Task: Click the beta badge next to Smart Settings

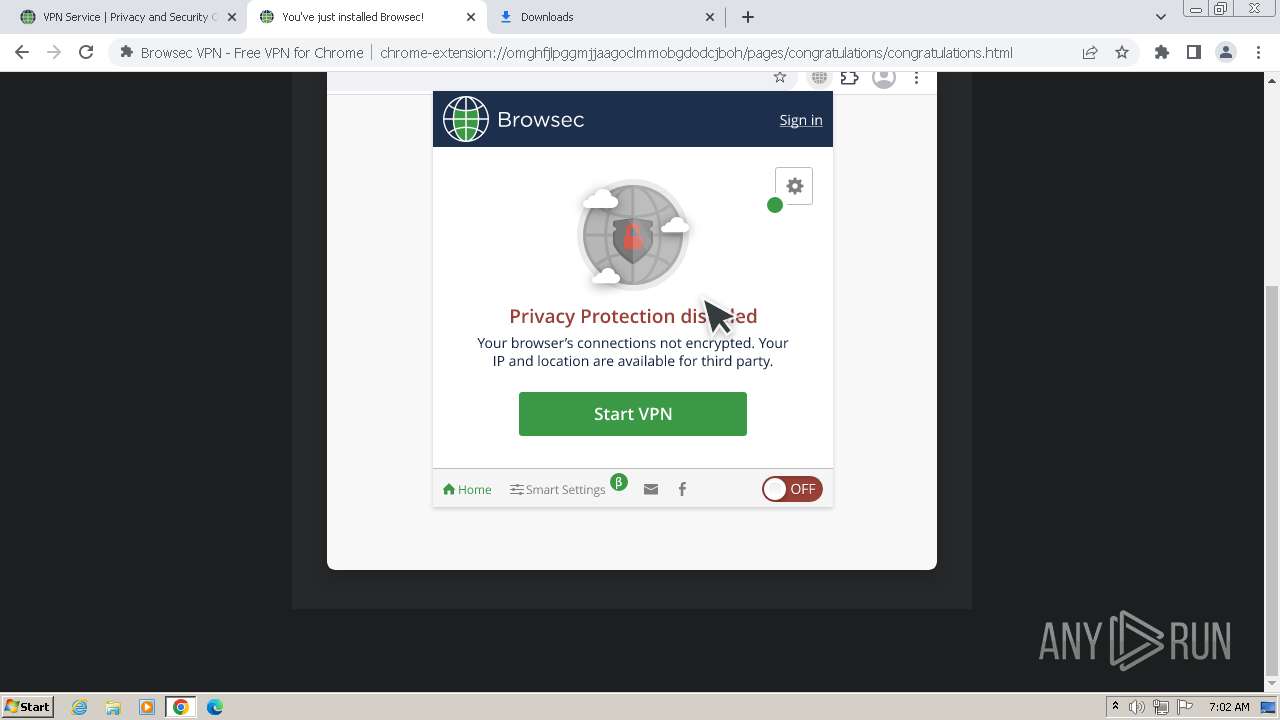Action: (x=619, y=482)
